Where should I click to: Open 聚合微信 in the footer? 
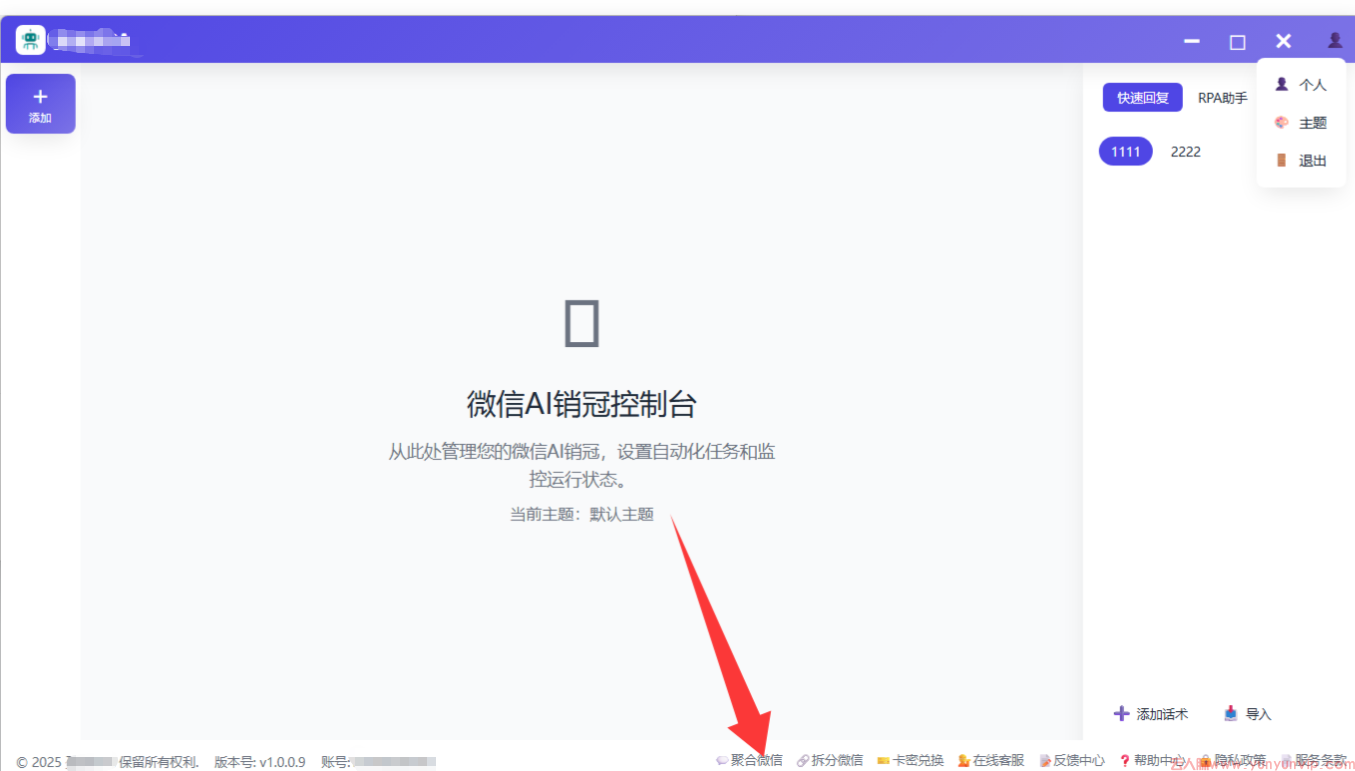pos(750,760)
